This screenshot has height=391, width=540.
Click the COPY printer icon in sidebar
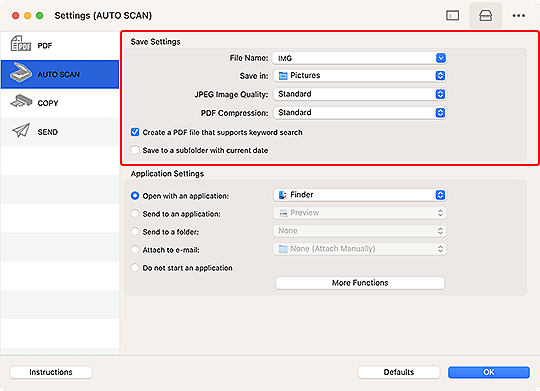21,102
